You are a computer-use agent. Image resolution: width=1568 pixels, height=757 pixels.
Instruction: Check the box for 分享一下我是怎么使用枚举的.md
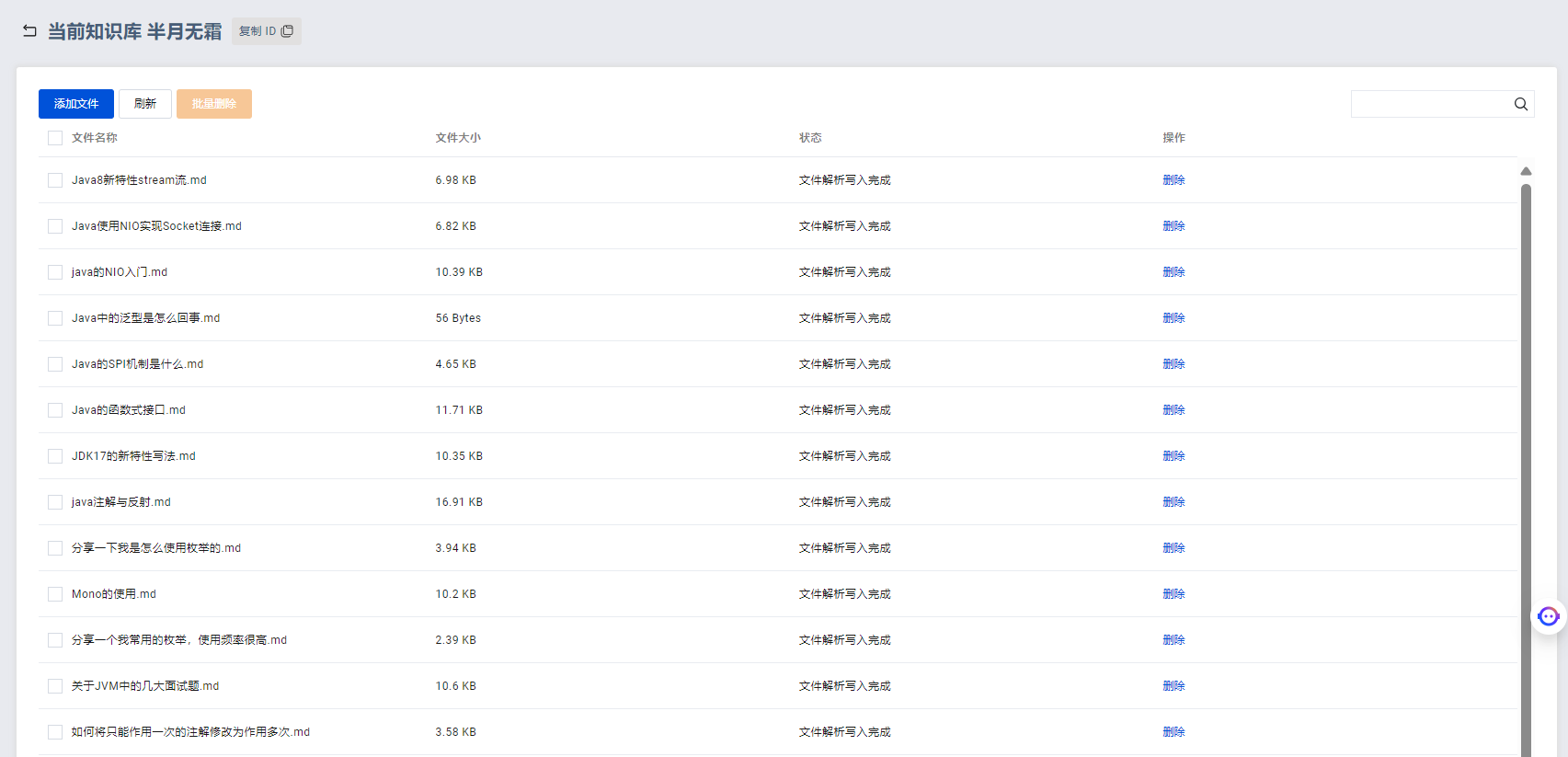pyautogui.click(x=55, y=548)
